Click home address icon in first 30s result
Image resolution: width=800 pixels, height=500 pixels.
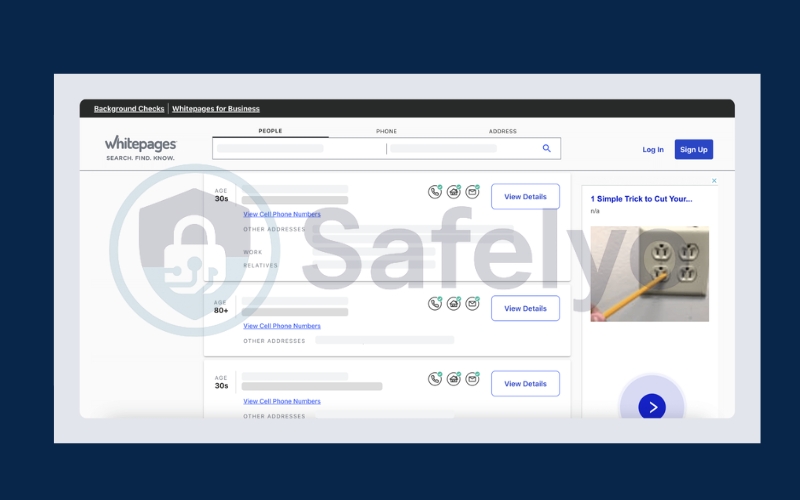click(x=454, y=192)
